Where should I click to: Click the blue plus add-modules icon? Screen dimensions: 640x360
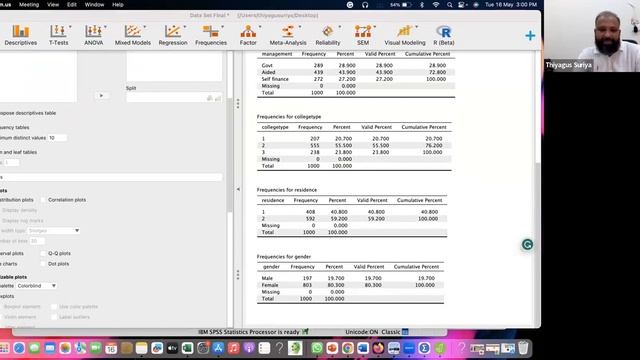[x=530, y=36]
